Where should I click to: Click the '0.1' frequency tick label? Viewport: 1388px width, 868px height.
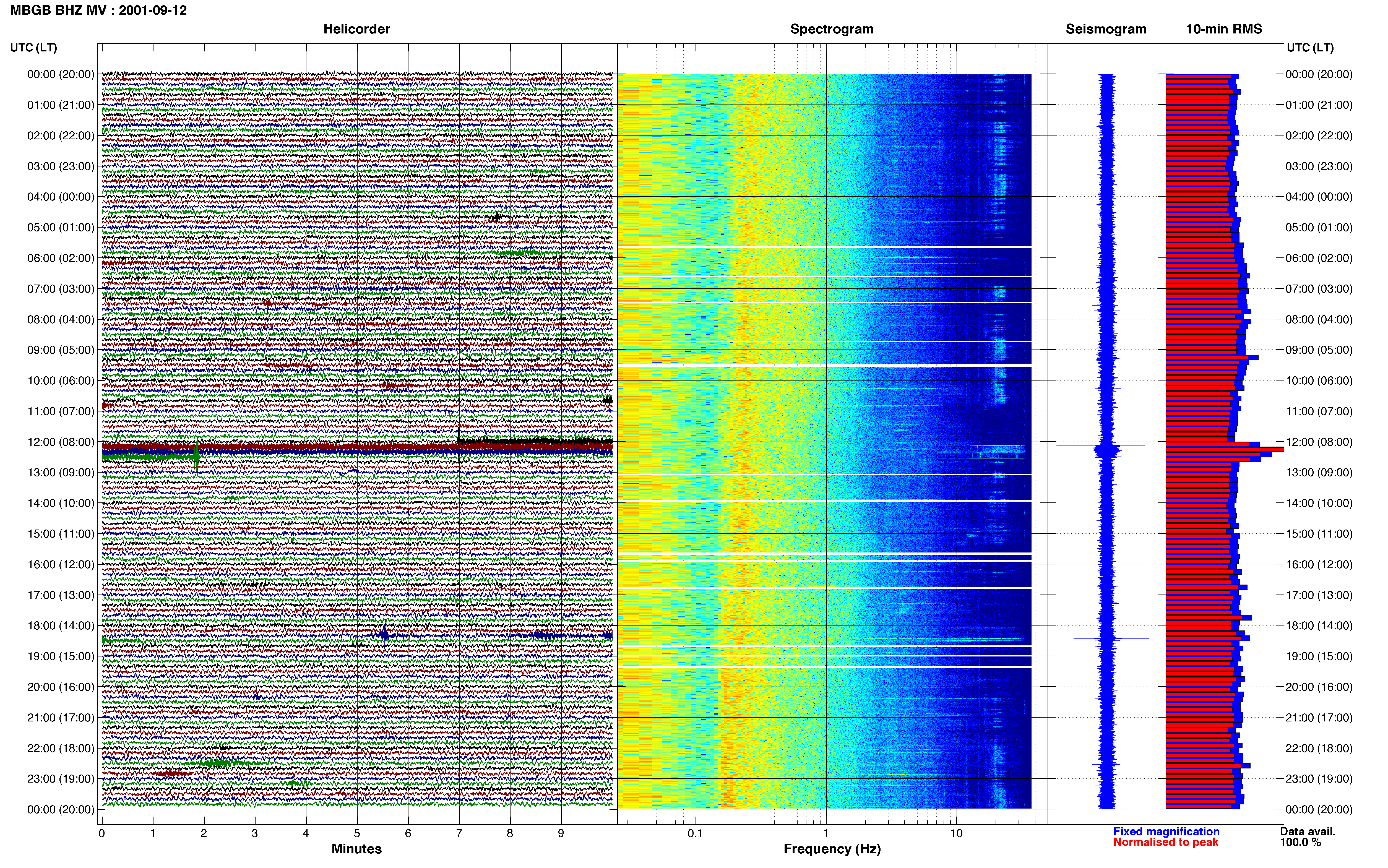pyautogui.click(x=695, y=833)
